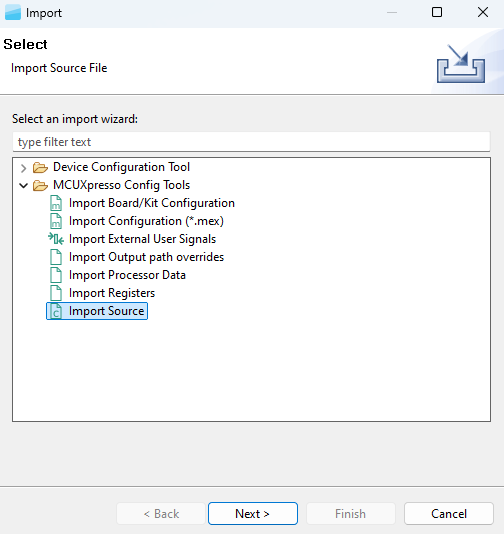Choose Import Registers from the list

pyautogui.click(x=112, y=293)
